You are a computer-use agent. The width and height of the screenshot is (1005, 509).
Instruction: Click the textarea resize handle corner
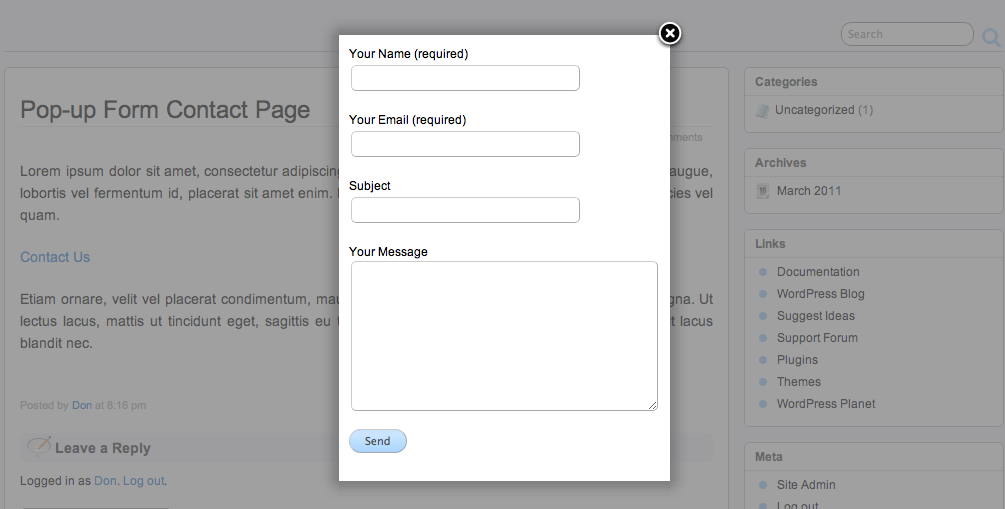[652, 405]
